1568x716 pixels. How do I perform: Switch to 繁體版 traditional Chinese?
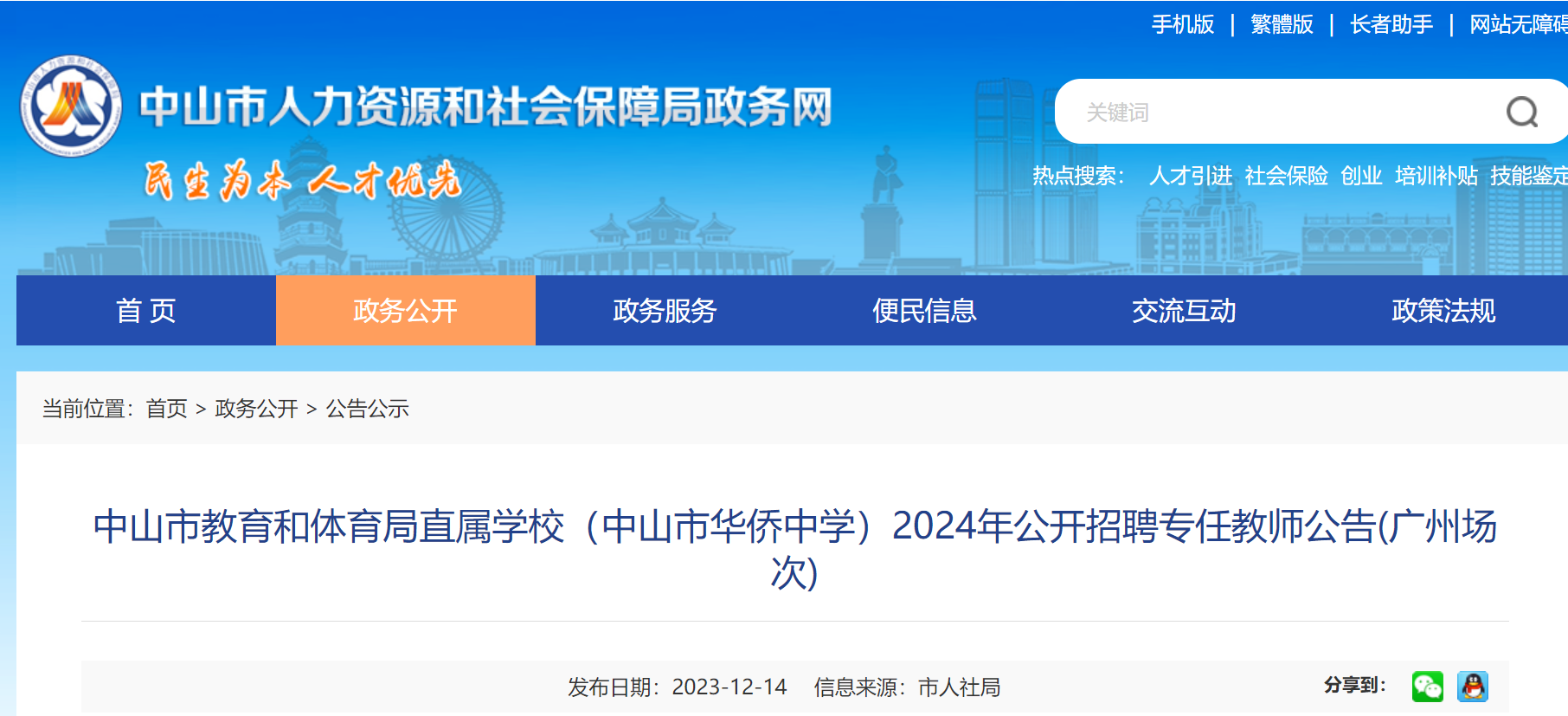point(1282,24)
